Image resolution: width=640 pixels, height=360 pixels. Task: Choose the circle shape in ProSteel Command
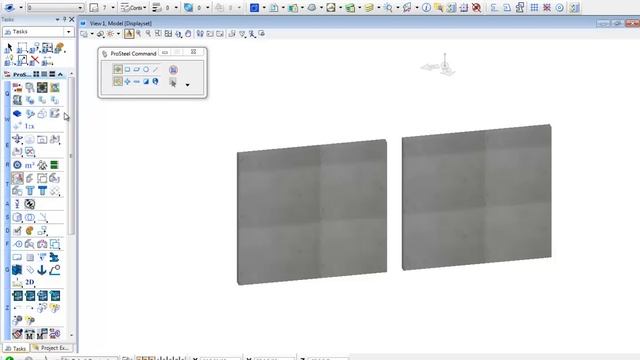pyautogui.click(x=146, y=70)
